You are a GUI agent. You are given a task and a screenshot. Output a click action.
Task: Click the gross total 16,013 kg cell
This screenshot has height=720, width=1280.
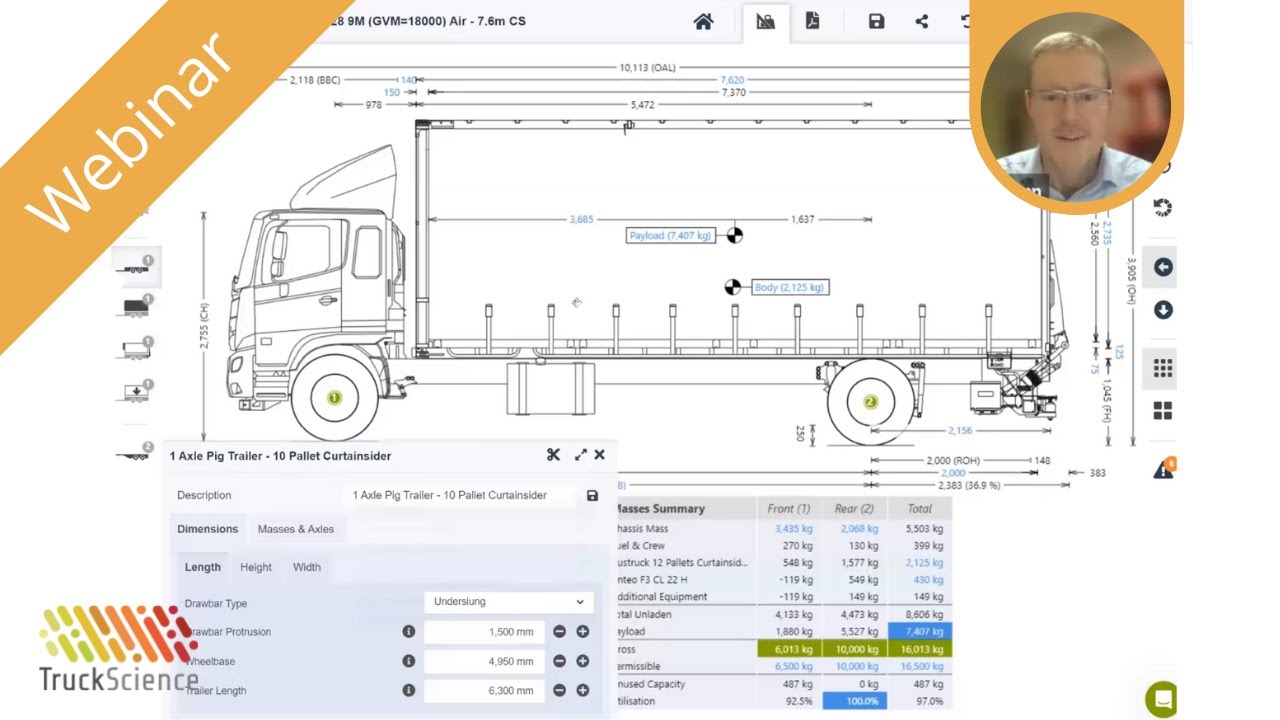pos(920,649)
